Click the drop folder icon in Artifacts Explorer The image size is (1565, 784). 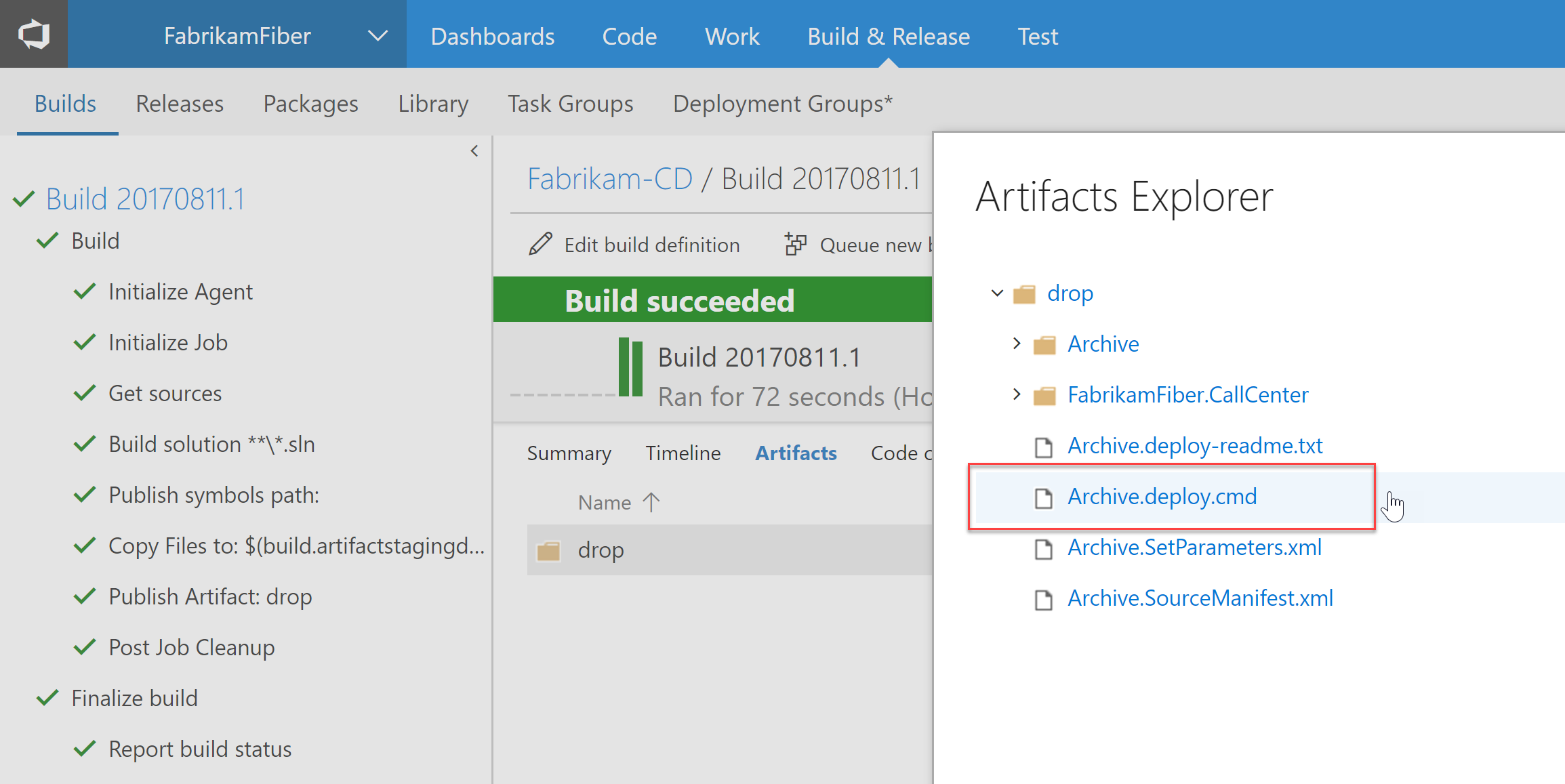coord(1024,294)
